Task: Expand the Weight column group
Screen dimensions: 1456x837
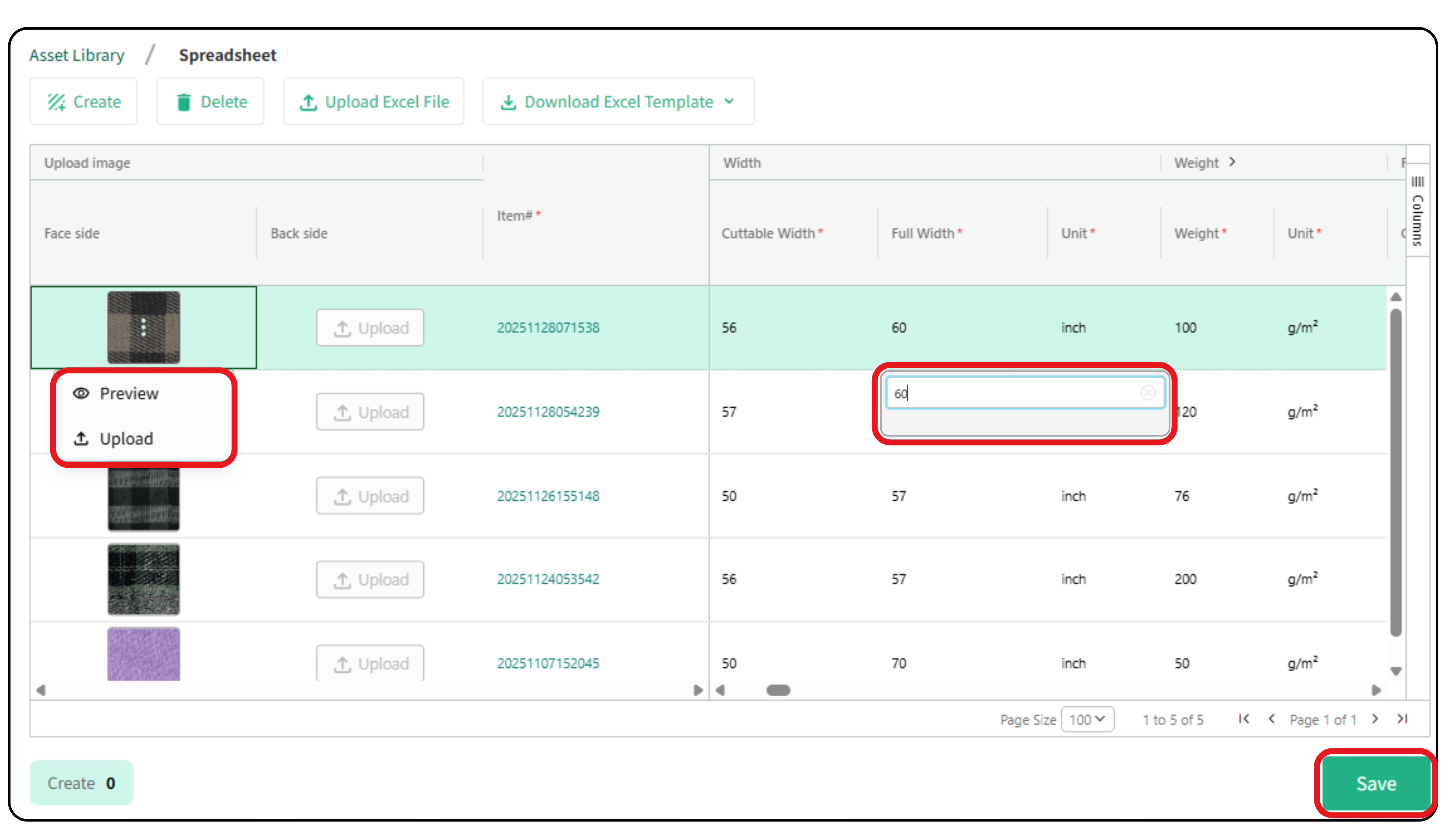Action: pos(1232,162)
